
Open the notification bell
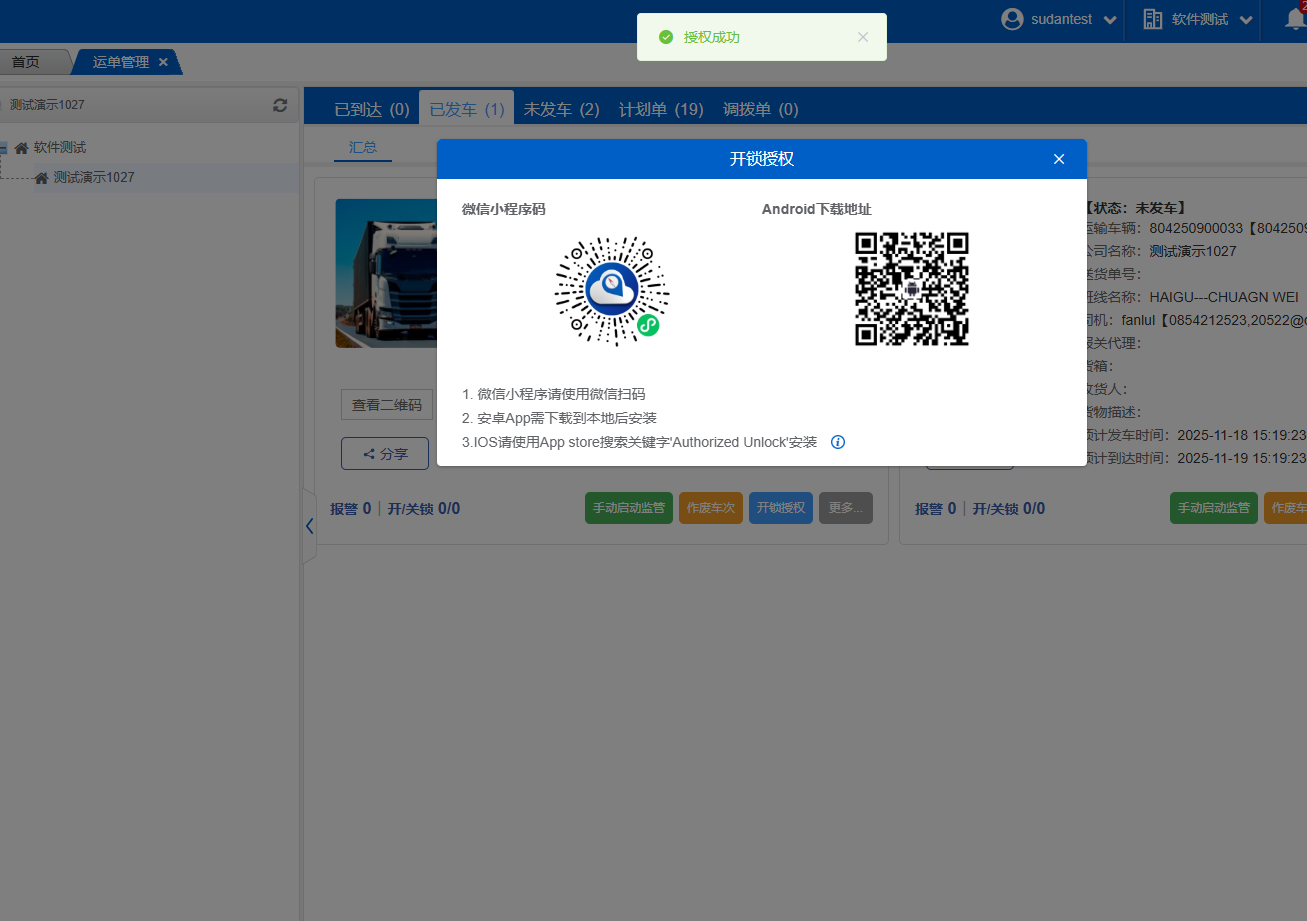click(1295, 19)
